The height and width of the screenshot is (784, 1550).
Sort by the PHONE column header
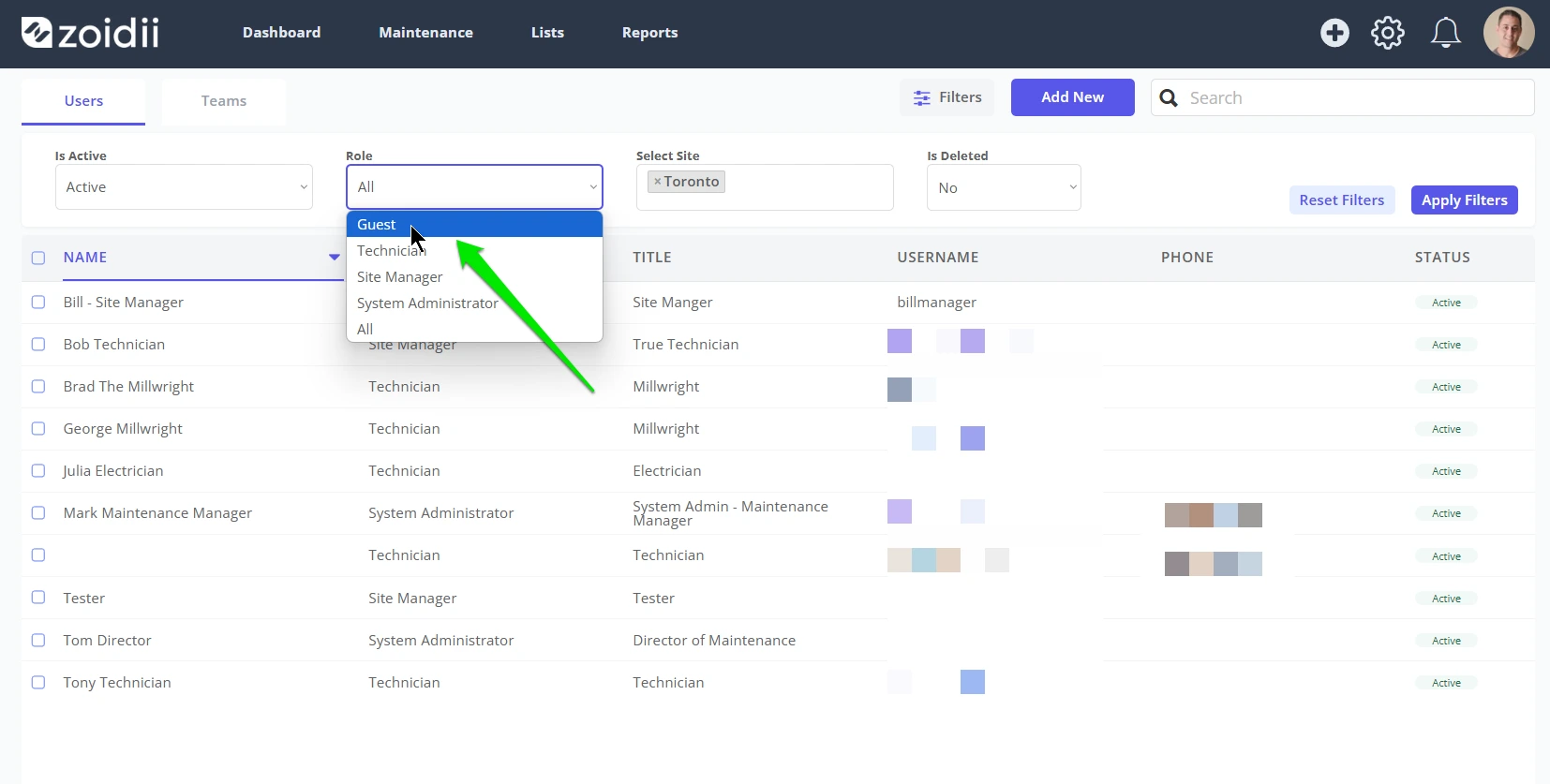coord(1186,258)
